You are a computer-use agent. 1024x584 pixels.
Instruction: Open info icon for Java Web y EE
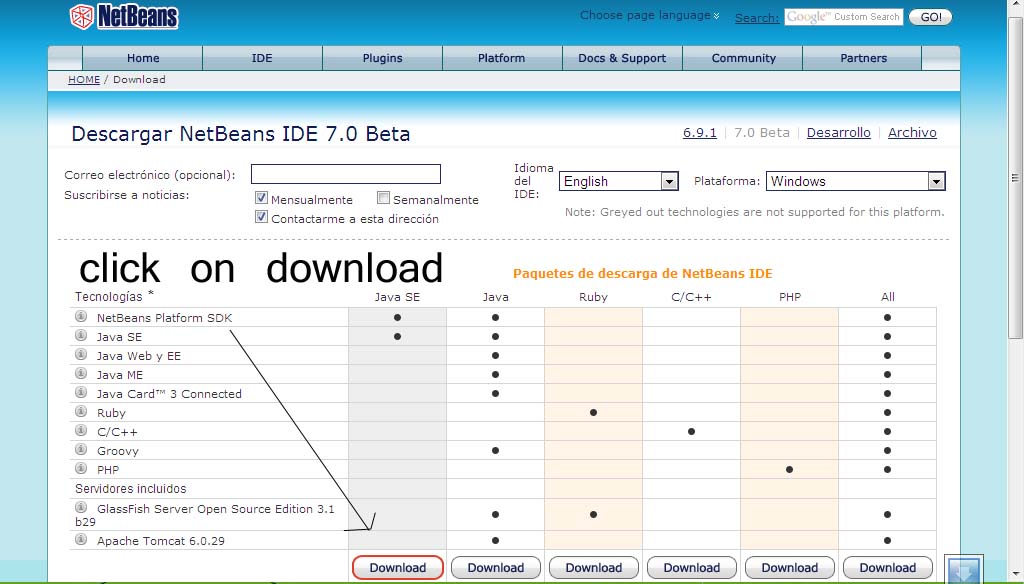pos(81,355)
